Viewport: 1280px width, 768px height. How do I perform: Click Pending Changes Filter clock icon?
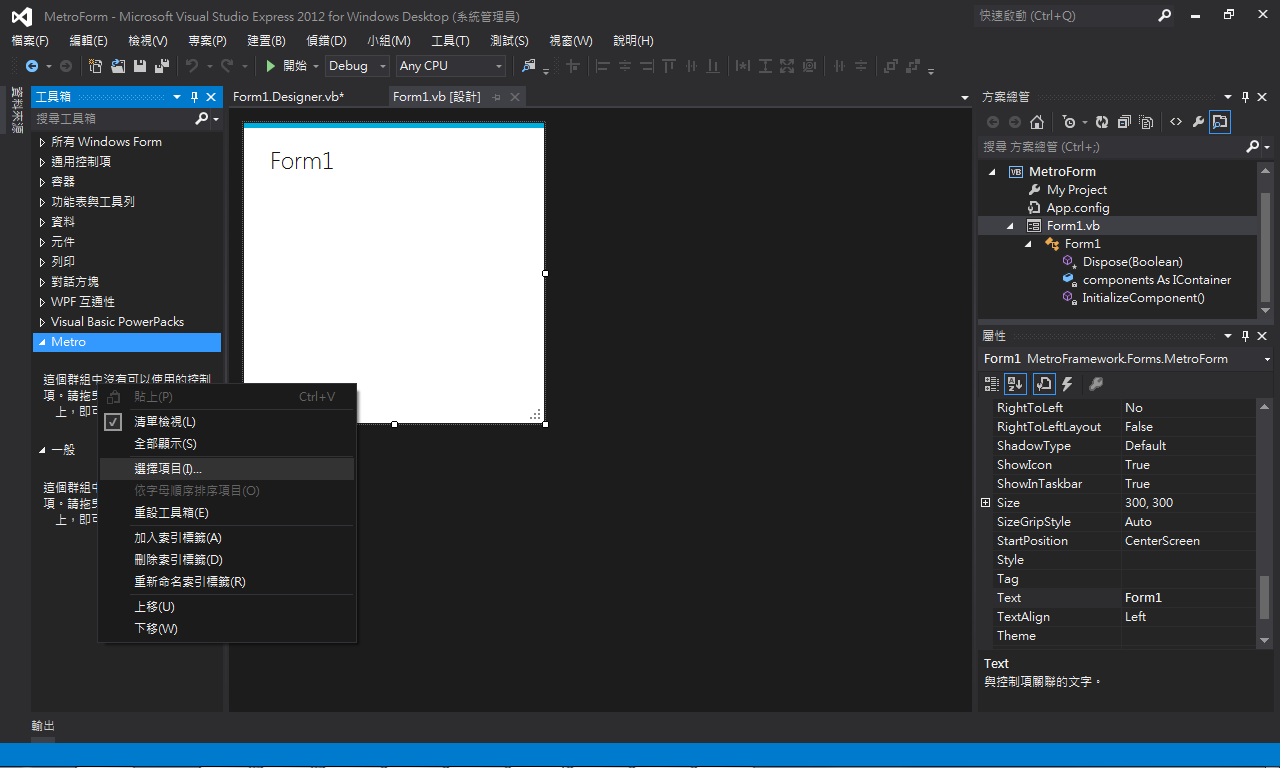[x=1069, y=122]
